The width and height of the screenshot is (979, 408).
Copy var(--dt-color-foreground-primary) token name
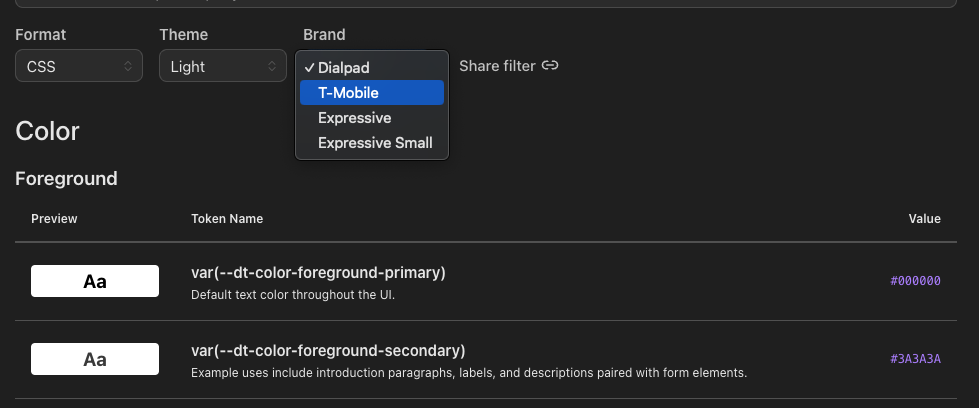point(318,273)
